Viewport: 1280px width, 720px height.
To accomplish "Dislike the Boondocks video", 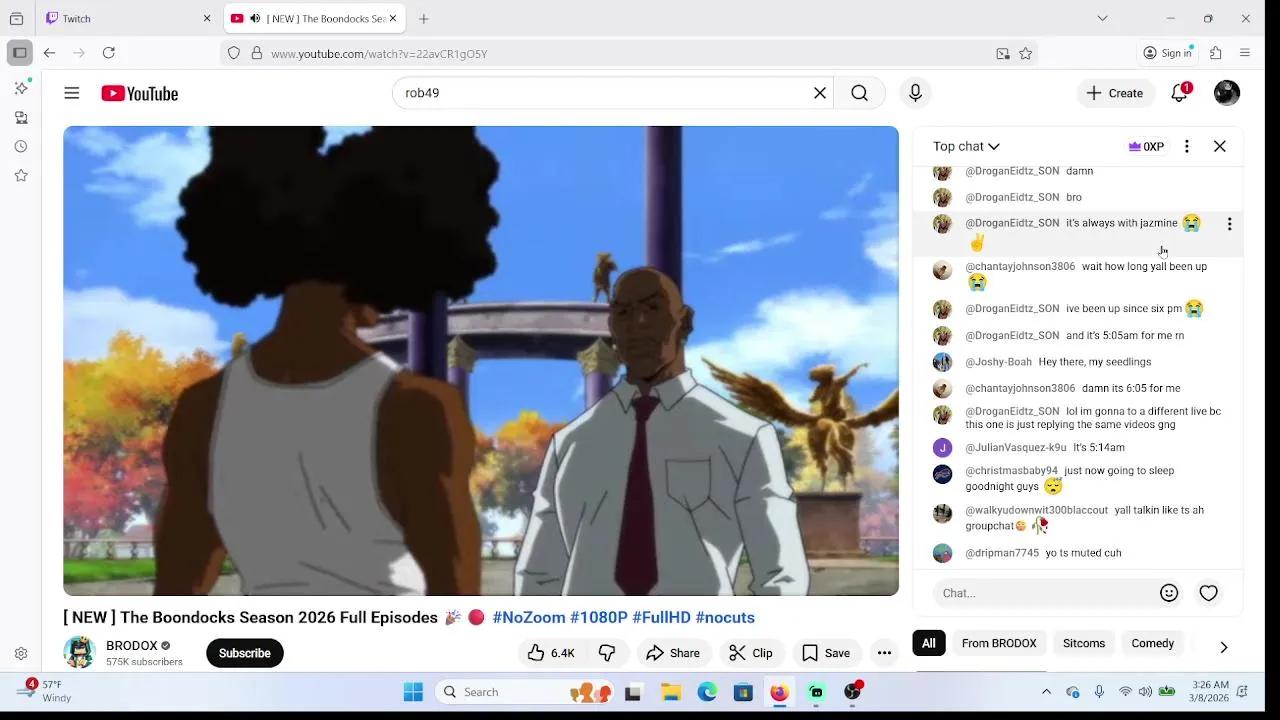I will tap(607, 653).
